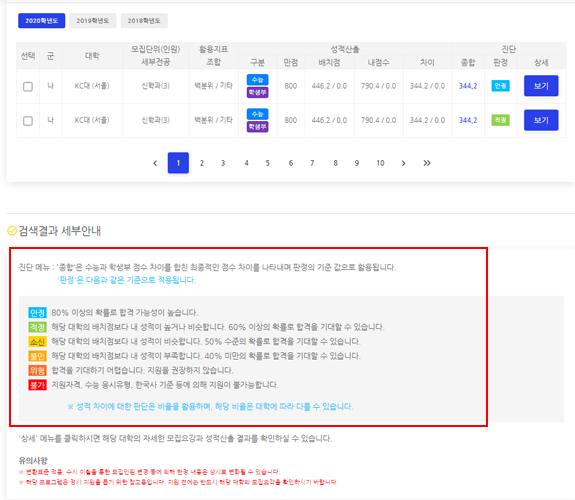Go to next page with the right arrow
Image resolution: width=575 pixels, height=500 pixels.
click(403, 163)
